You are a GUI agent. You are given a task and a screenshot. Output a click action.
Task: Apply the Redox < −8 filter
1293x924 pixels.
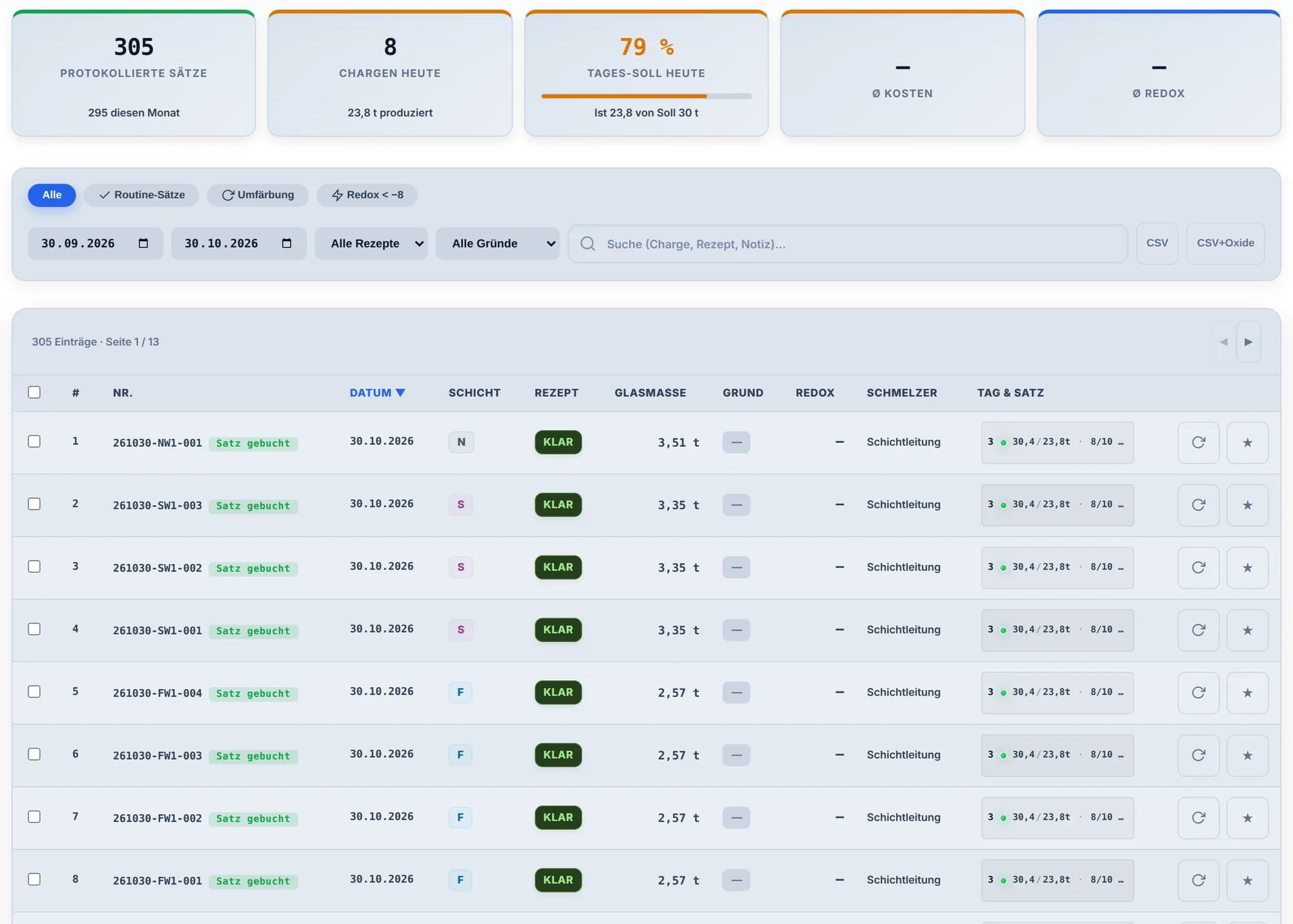[367, 195]
